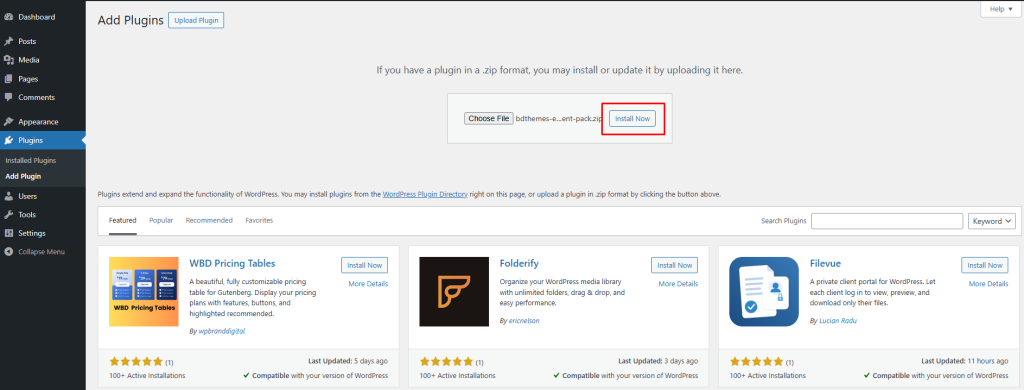Click the 'Add Plugins' page heading
This screenshot has height=390, width=1024.
click(x=130, y=20)
